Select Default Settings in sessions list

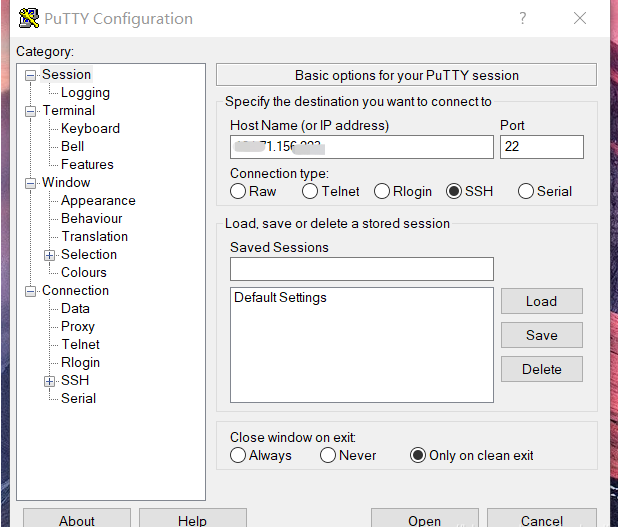click(280, 298)
